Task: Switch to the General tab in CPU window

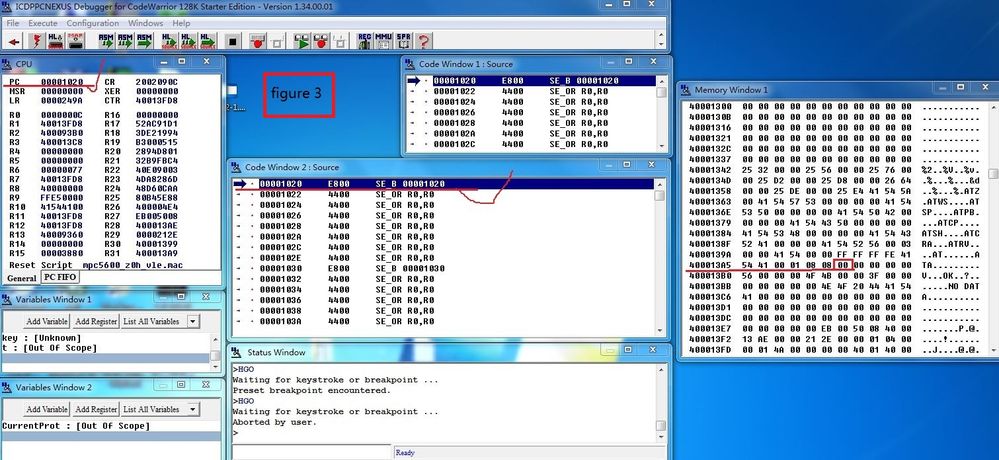Action: (22, 278)
